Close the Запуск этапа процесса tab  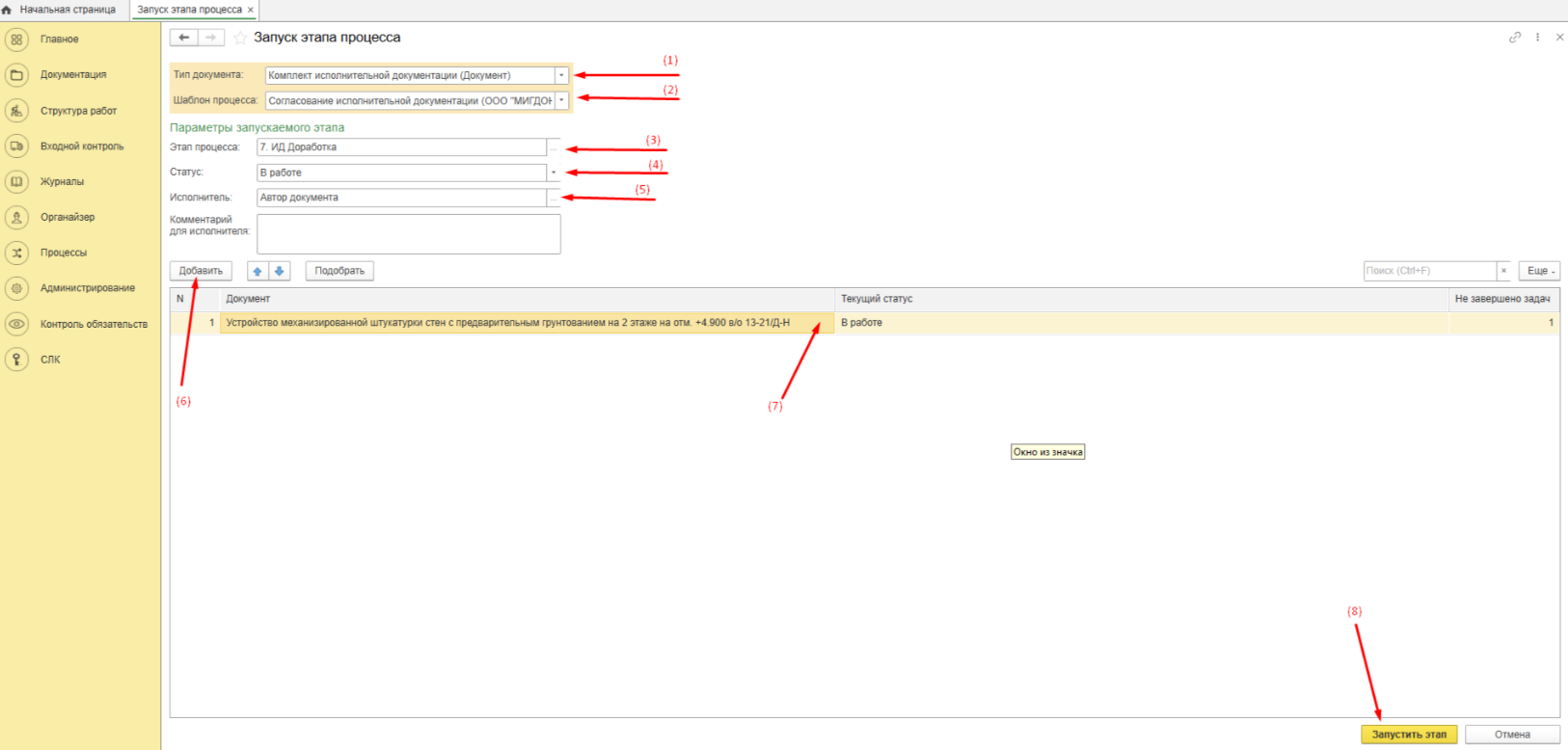251,10
